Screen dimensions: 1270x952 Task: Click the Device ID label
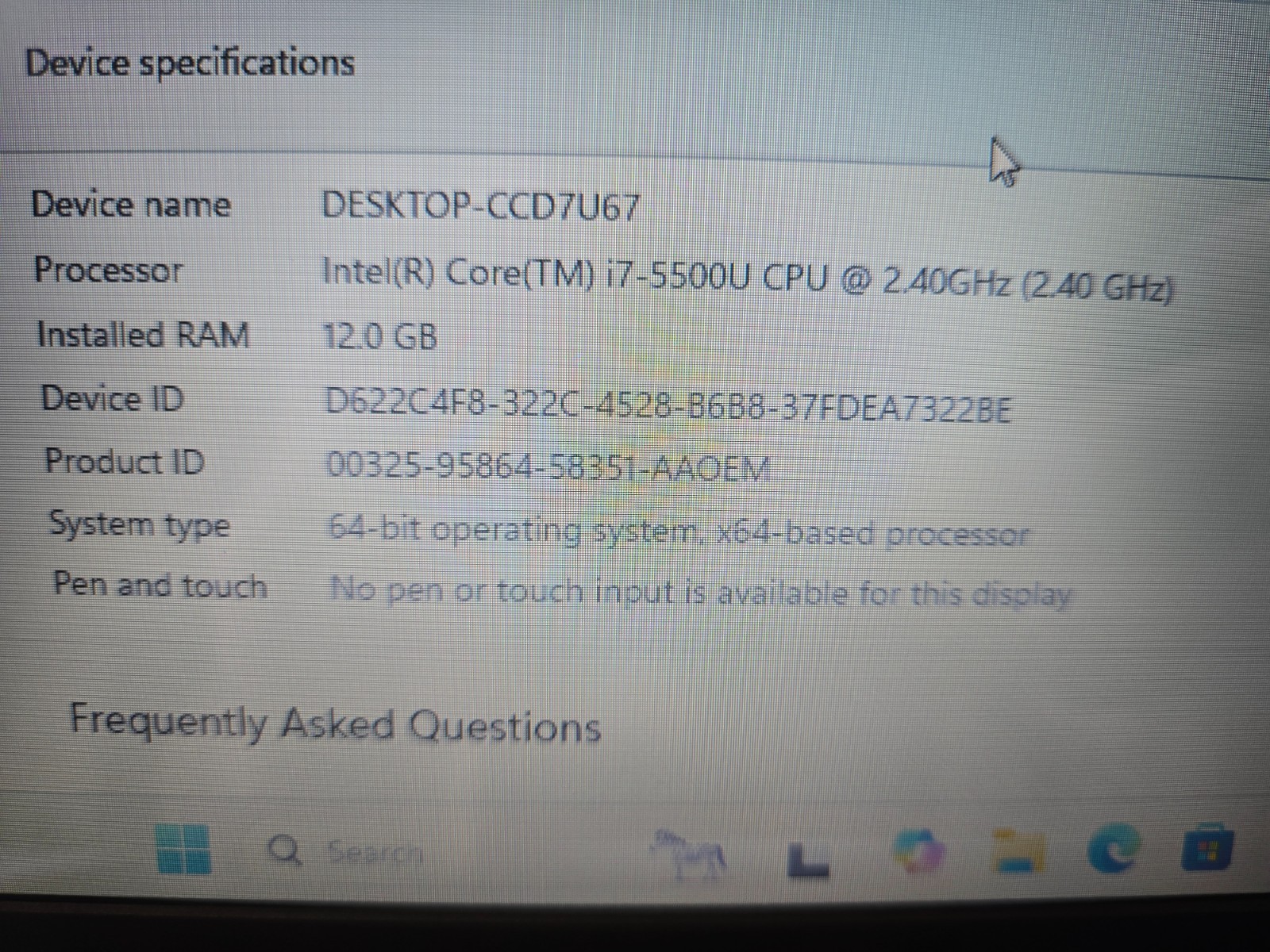coord(113,397)
